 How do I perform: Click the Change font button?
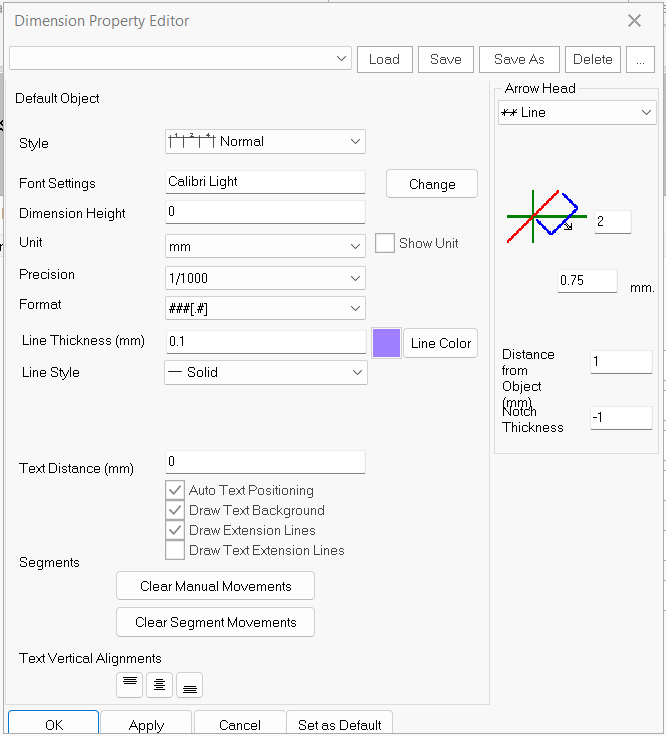pos(432,184)
